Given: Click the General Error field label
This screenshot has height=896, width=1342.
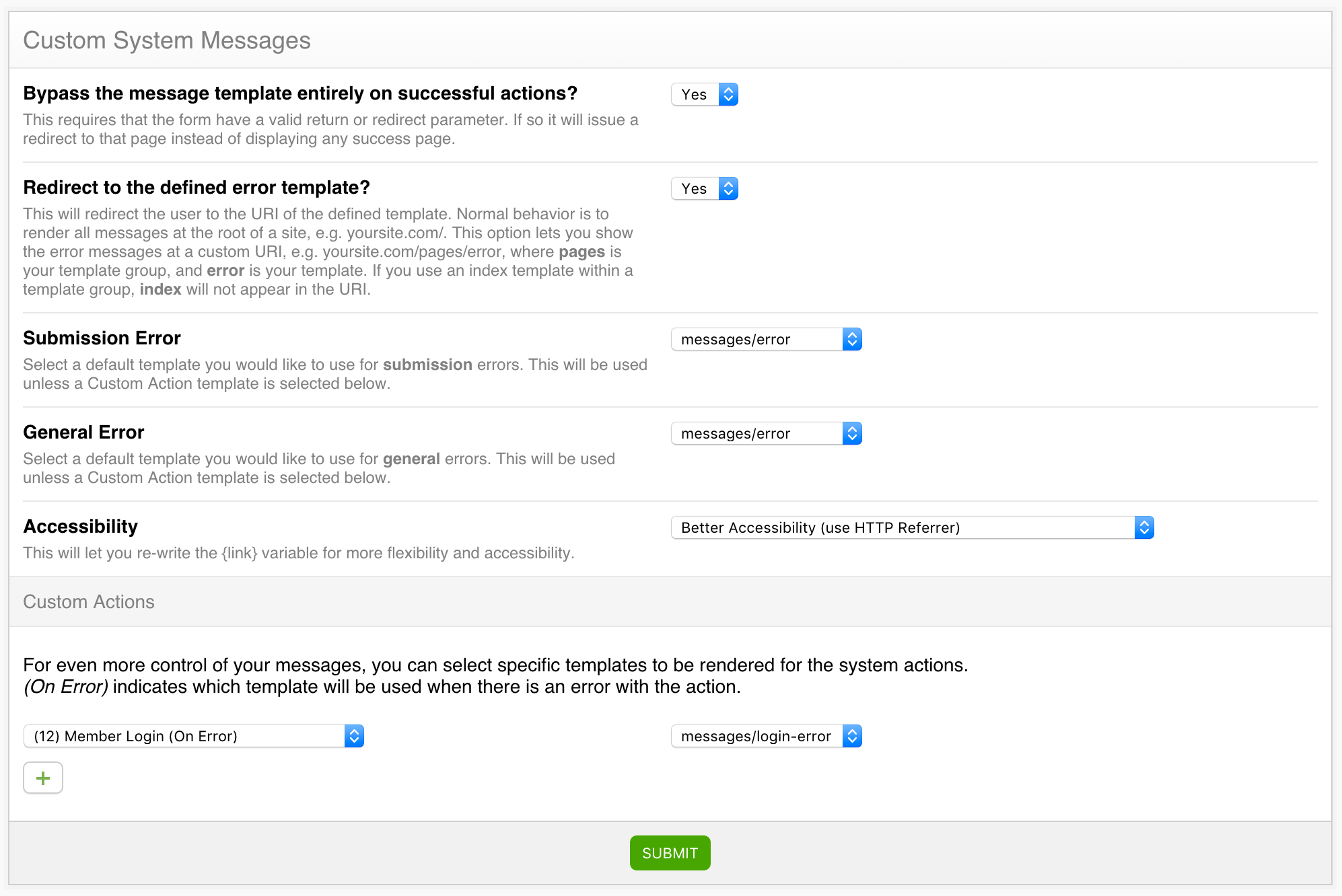Looking at the screenshot, I should (x=83, y=433).
